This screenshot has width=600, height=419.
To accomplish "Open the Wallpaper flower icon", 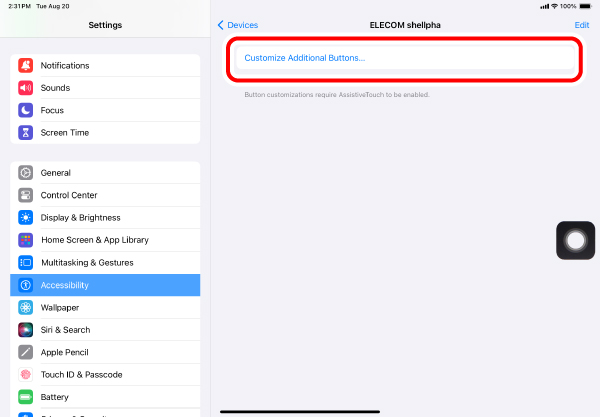I will pyautogui.click(x=26, y=307).
